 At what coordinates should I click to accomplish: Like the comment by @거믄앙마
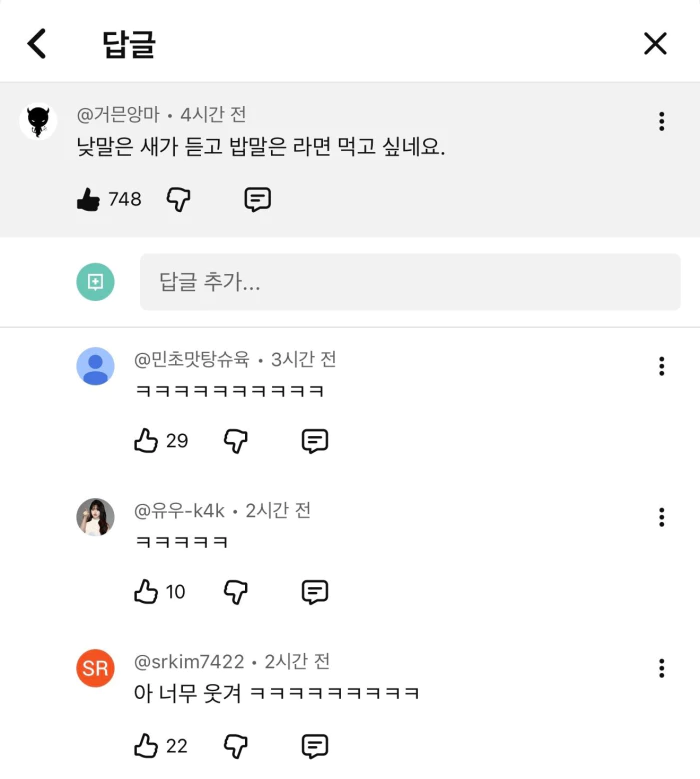[89, 200]
